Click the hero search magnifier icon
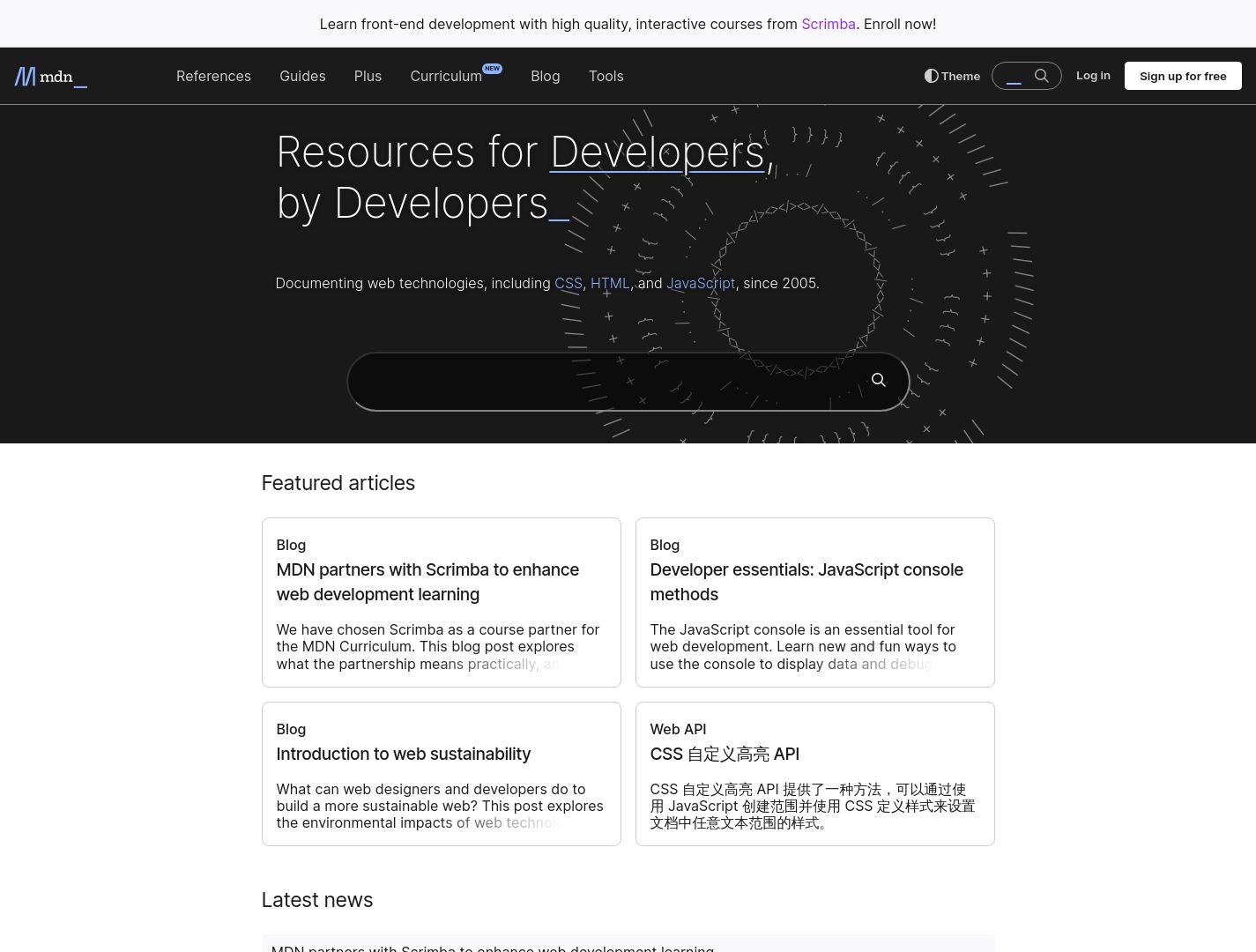 878,380
